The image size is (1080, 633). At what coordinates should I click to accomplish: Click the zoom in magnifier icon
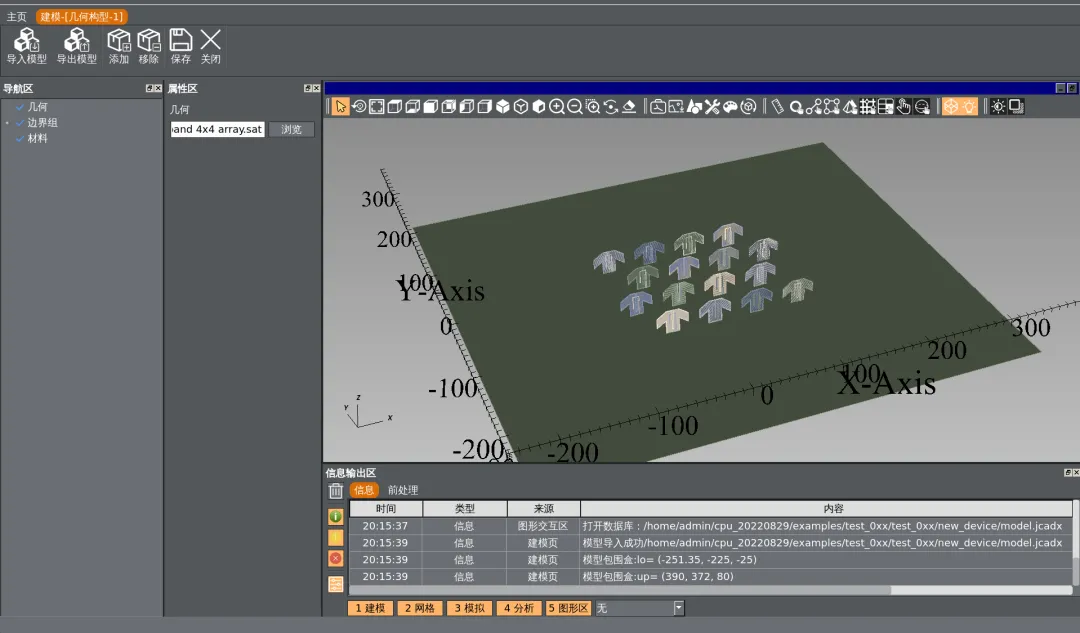click(x=557, y=106)
